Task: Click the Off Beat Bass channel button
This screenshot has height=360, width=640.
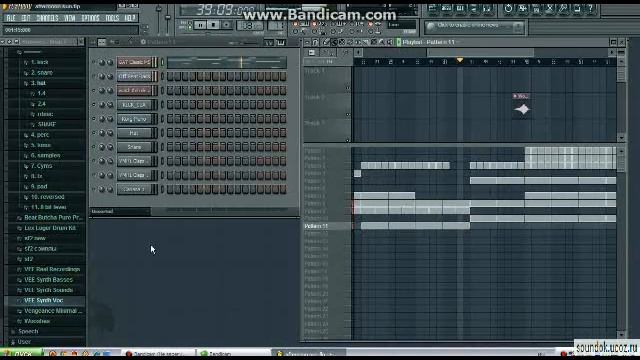Action: click(134, 76)
